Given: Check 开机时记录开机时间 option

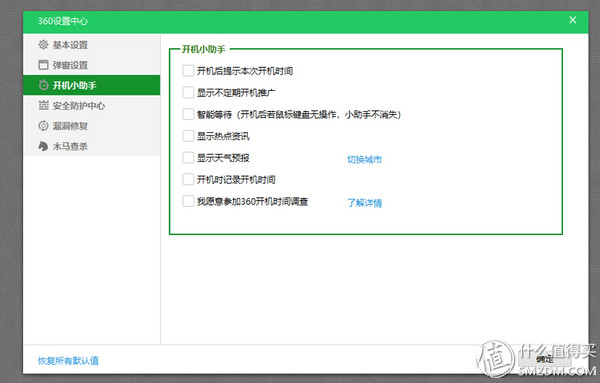Looking at the screenshot, I should pos(188,179).
